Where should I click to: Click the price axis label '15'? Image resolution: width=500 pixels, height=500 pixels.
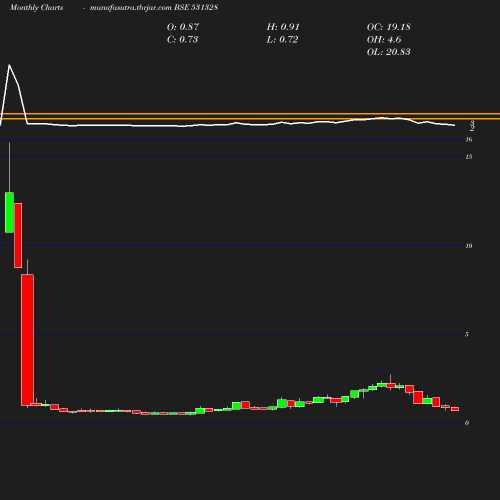pyautogui.click(x=469, y=157)
